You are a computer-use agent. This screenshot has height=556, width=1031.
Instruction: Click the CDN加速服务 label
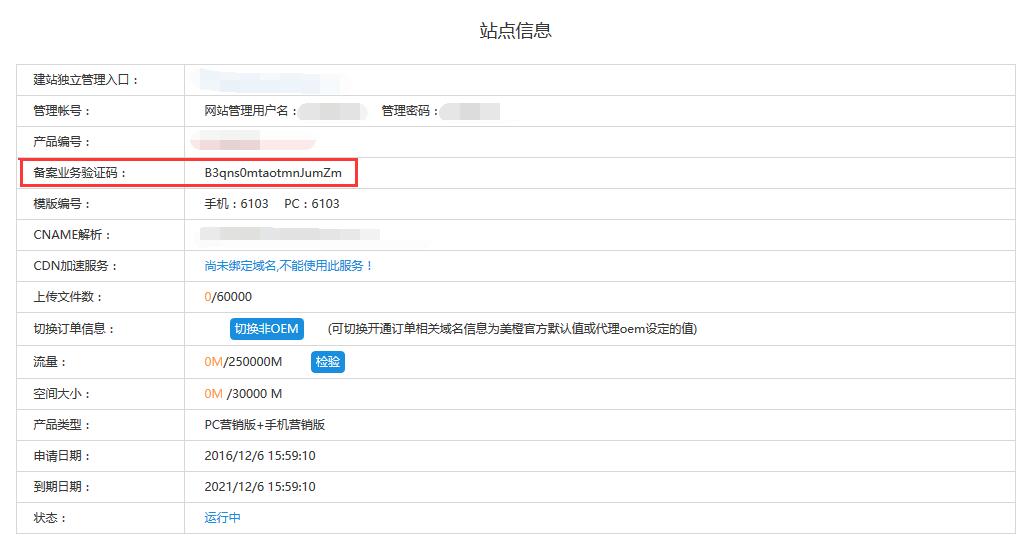pyautogui.click(x=76, y=266)
